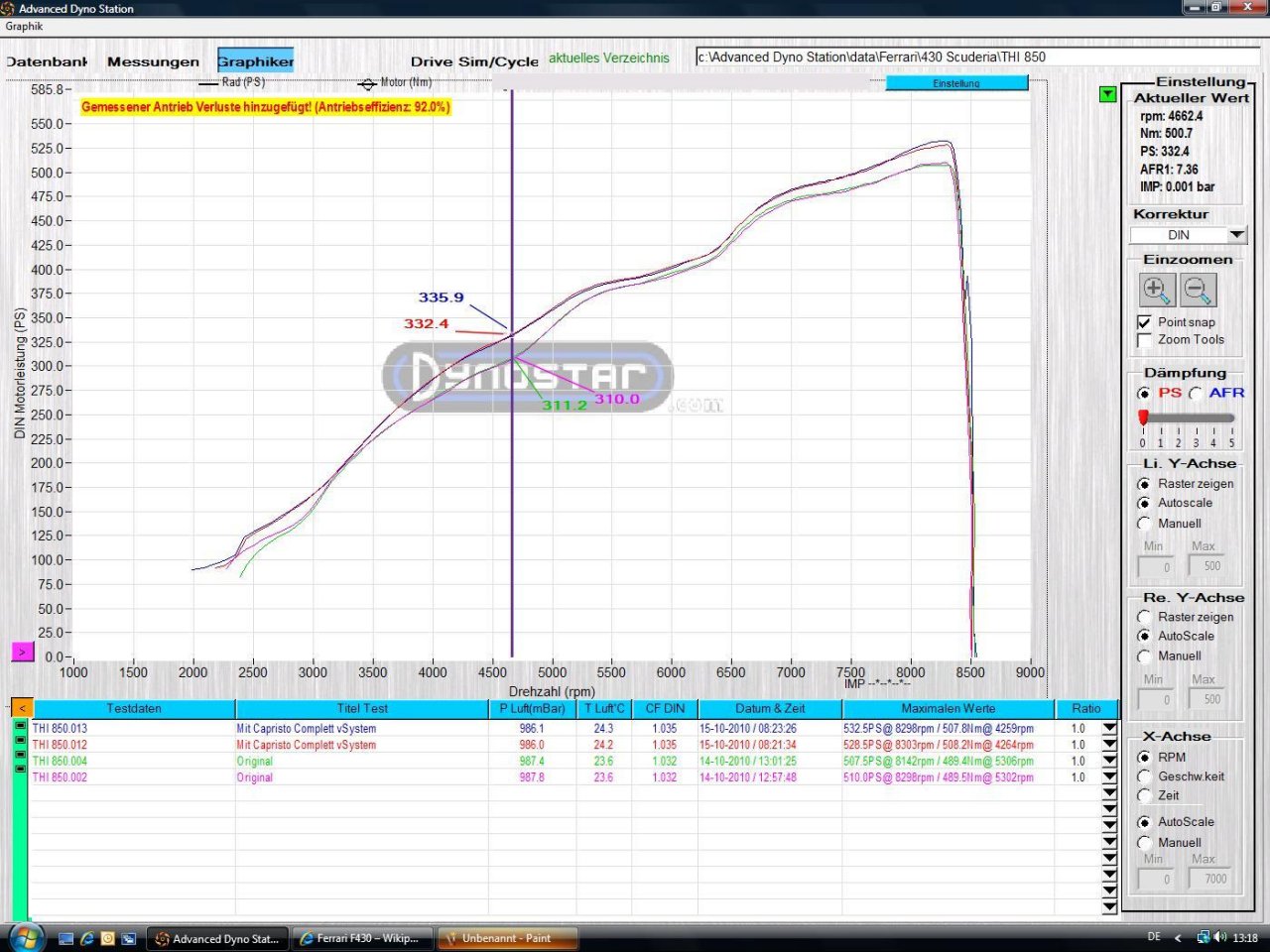Click the aktuelles Verzeichnis path field
Viewport: 1270px width, 952px height.
976,58
